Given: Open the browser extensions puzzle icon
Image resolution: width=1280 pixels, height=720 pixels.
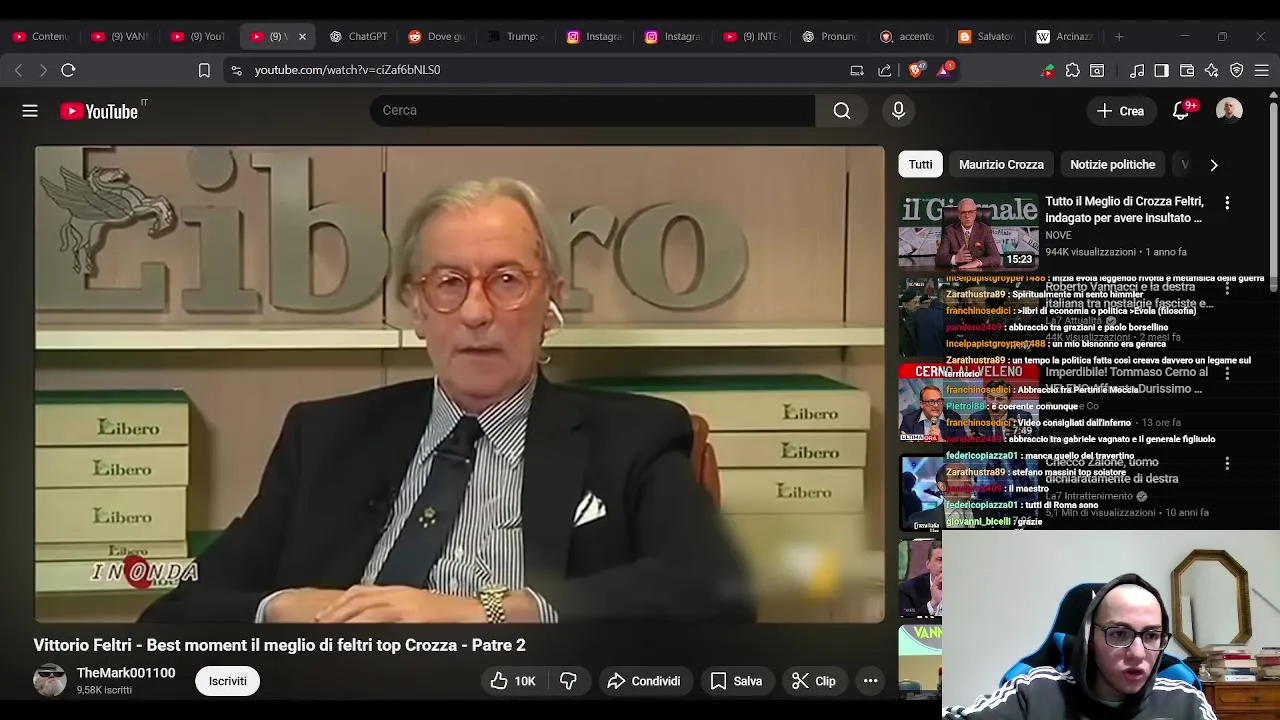Looking at the screenshot, I should [1073, 70].
